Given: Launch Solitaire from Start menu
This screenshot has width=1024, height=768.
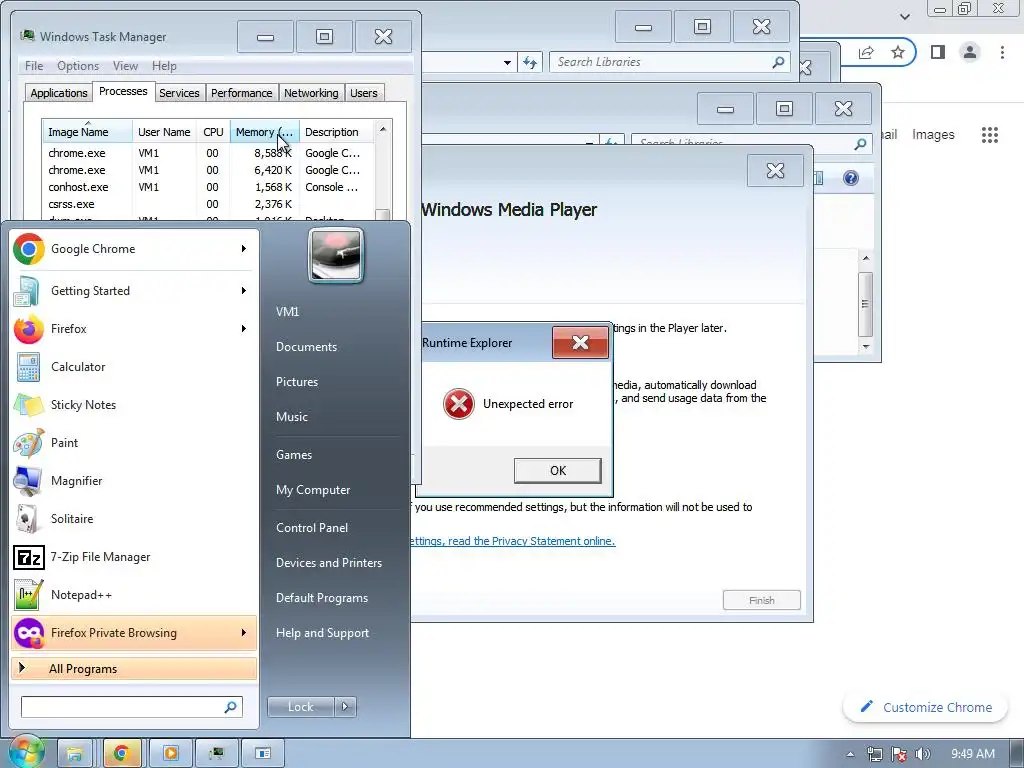Looking at the screenshot, I should (x=134, y=518).
